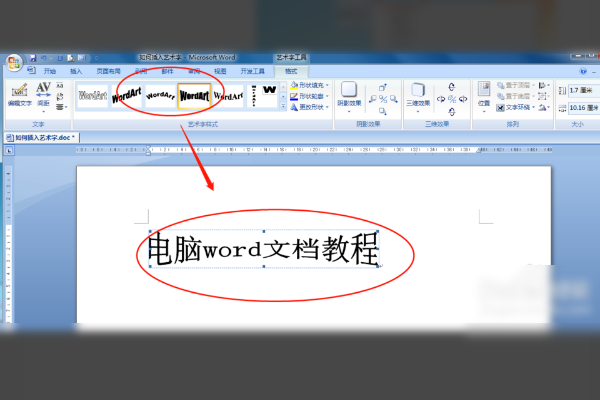600x400 pixels.
Task: Open Word help icon
Action: click(x=583, y=71)
